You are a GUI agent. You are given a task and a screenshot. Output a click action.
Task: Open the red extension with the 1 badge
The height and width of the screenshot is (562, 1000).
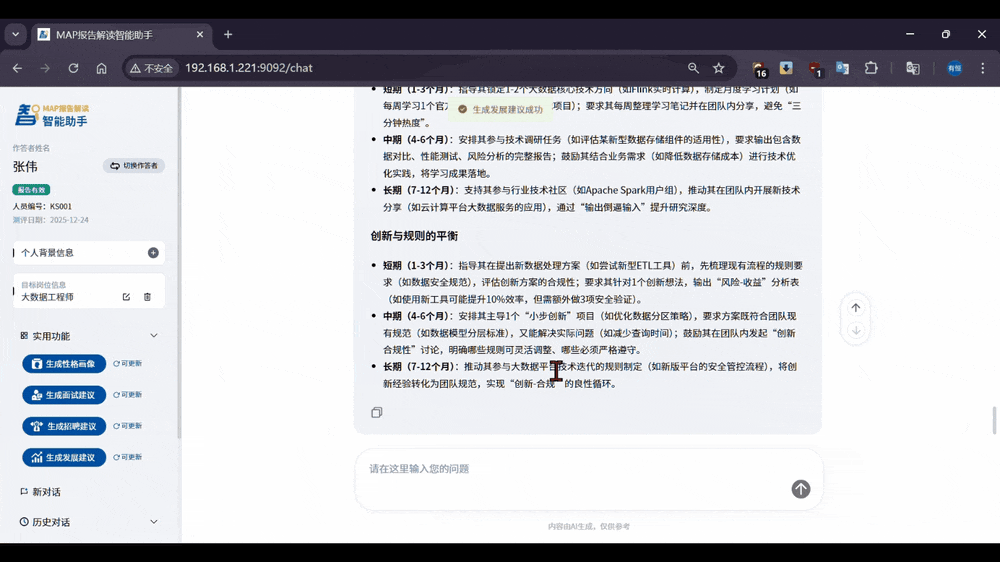click(815, 69)
